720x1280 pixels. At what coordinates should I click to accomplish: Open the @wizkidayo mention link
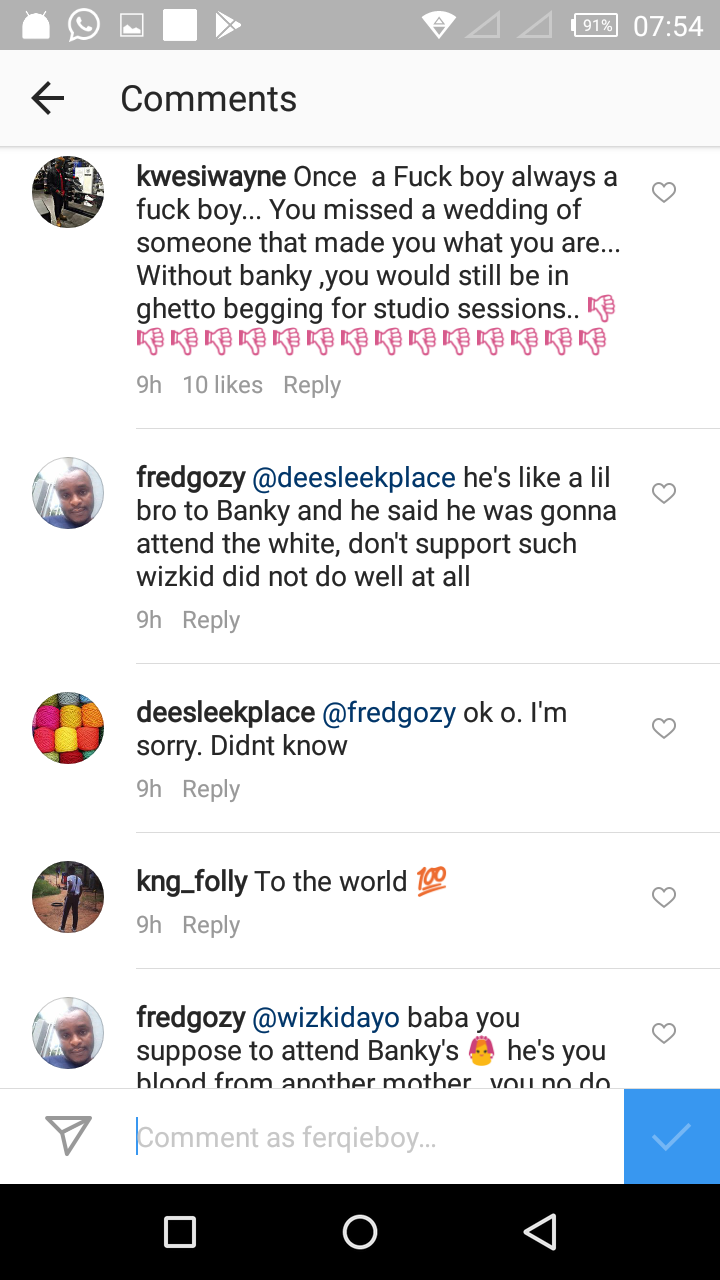pos(326,1018)
